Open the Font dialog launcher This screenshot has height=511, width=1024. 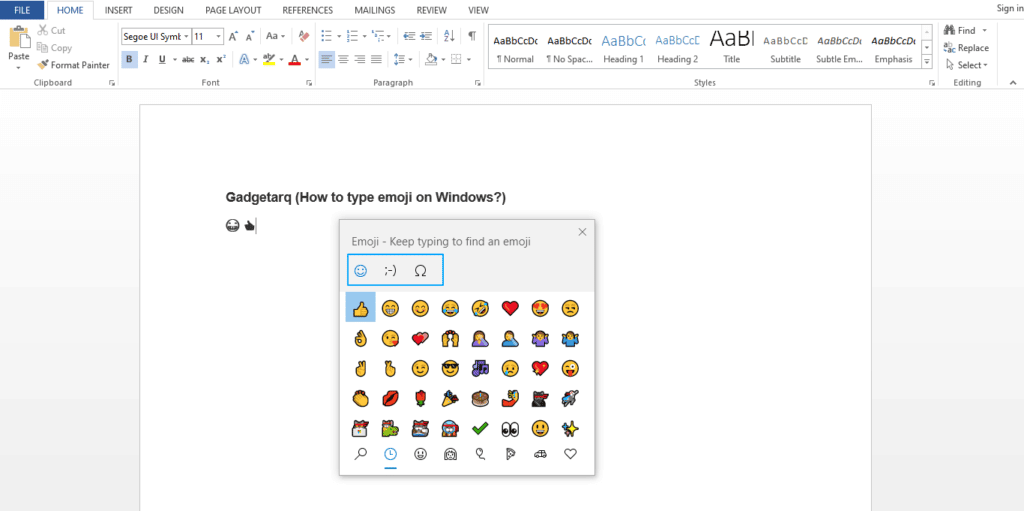pos(308,83)
